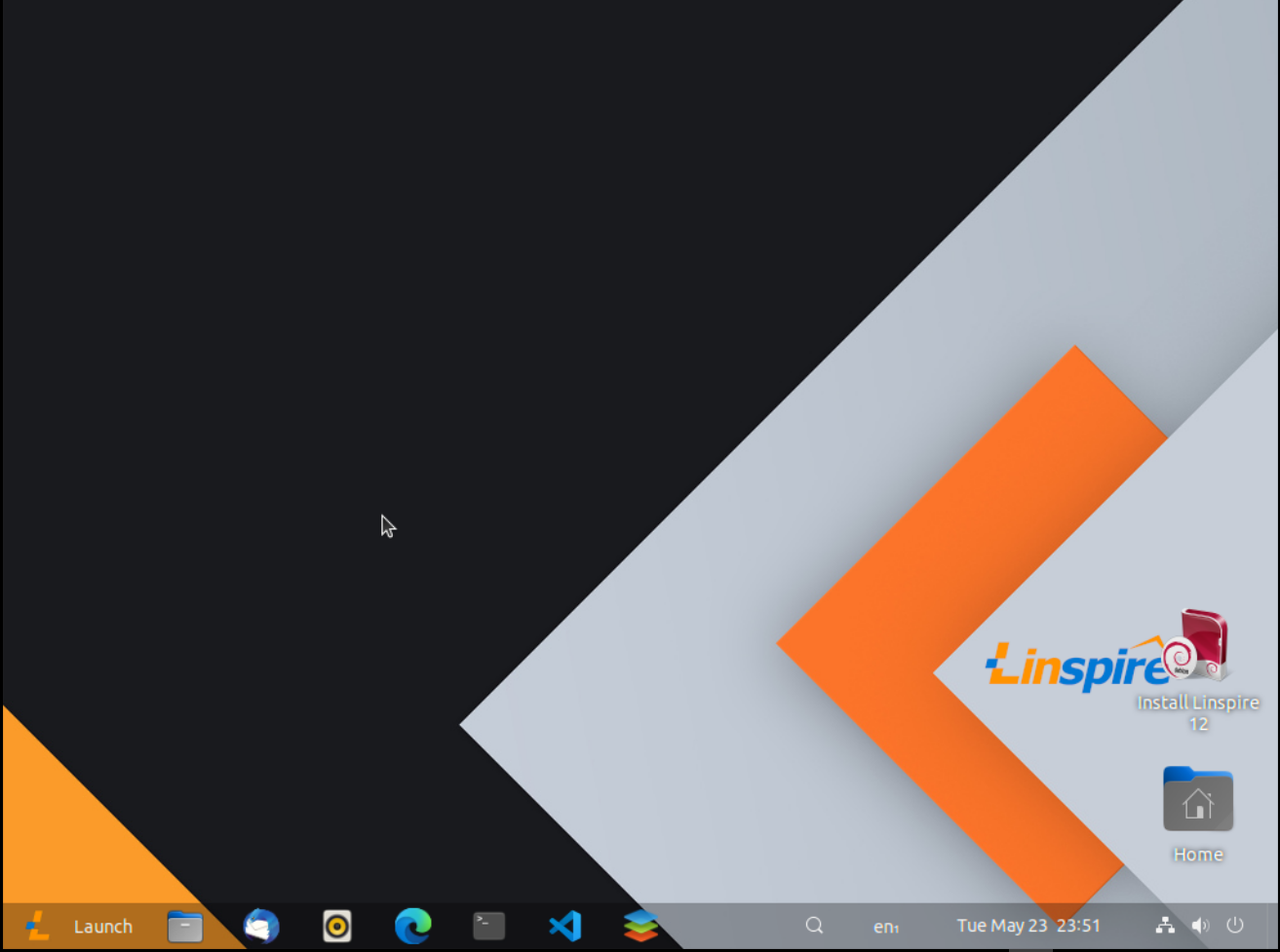Open the power button system menu
This screenshot has width=1280, height=952.
(1235, 926)
